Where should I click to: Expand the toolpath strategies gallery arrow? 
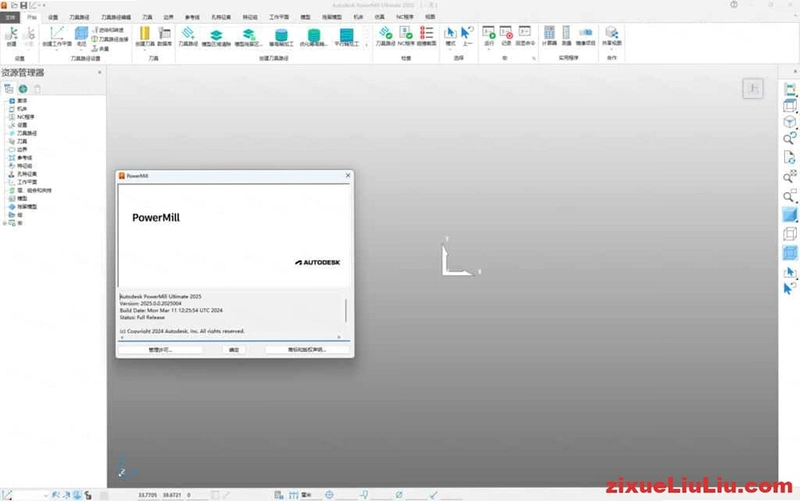366,44
